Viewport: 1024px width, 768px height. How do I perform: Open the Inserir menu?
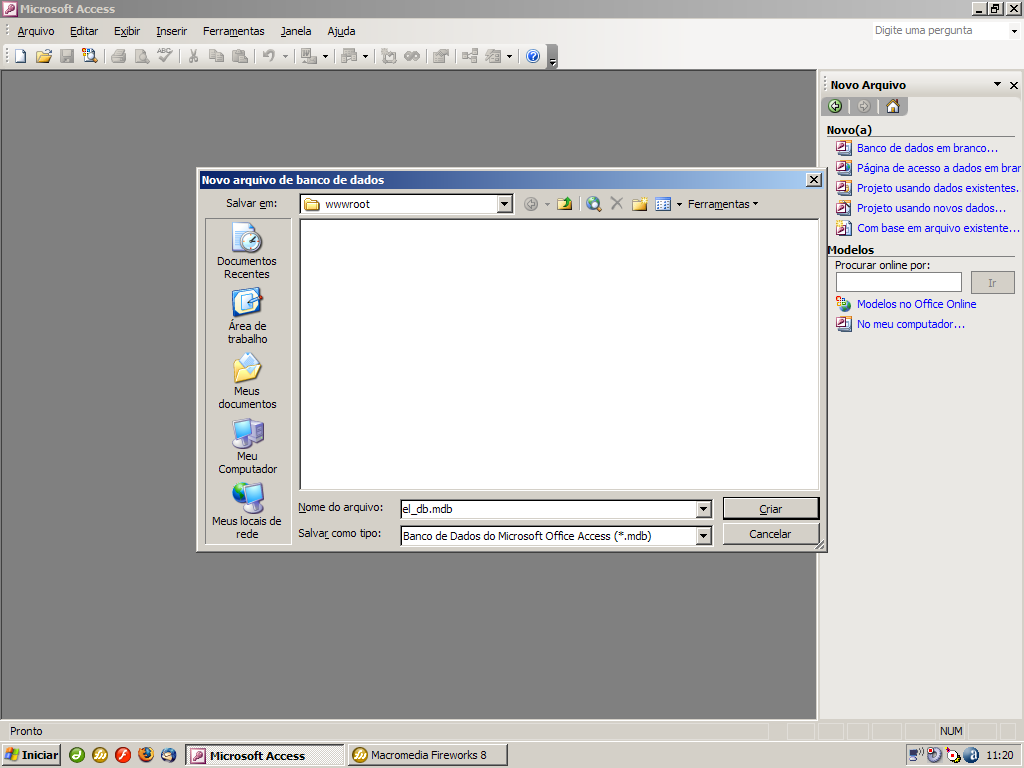point(172,31)
